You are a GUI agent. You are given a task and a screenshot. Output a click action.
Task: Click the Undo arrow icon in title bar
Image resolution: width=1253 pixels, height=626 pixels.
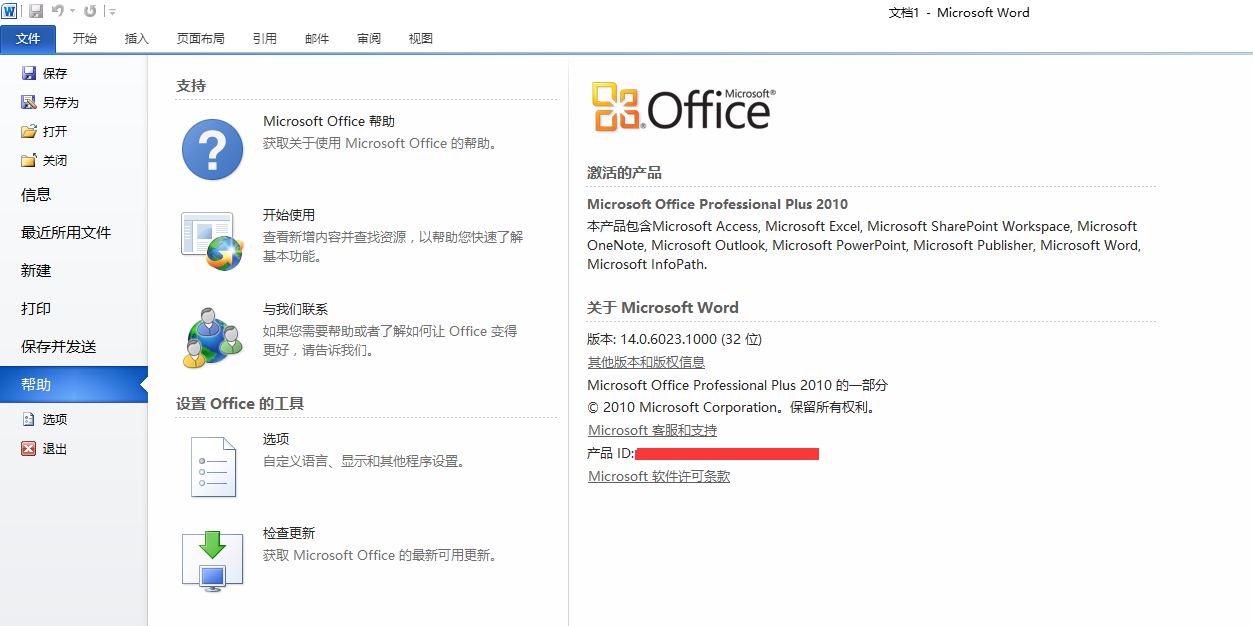pyautogui.click(x=57, y=11)
